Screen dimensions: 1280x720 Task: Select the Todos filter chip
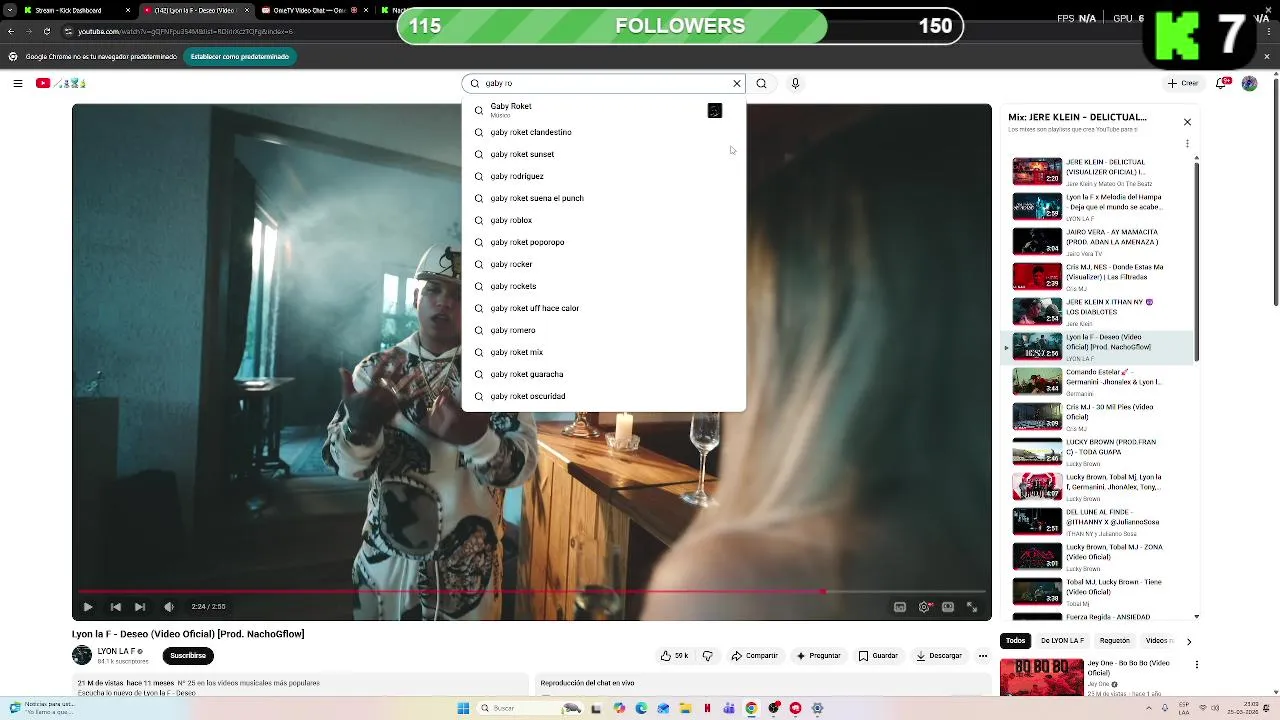(x=1015, y=641)
